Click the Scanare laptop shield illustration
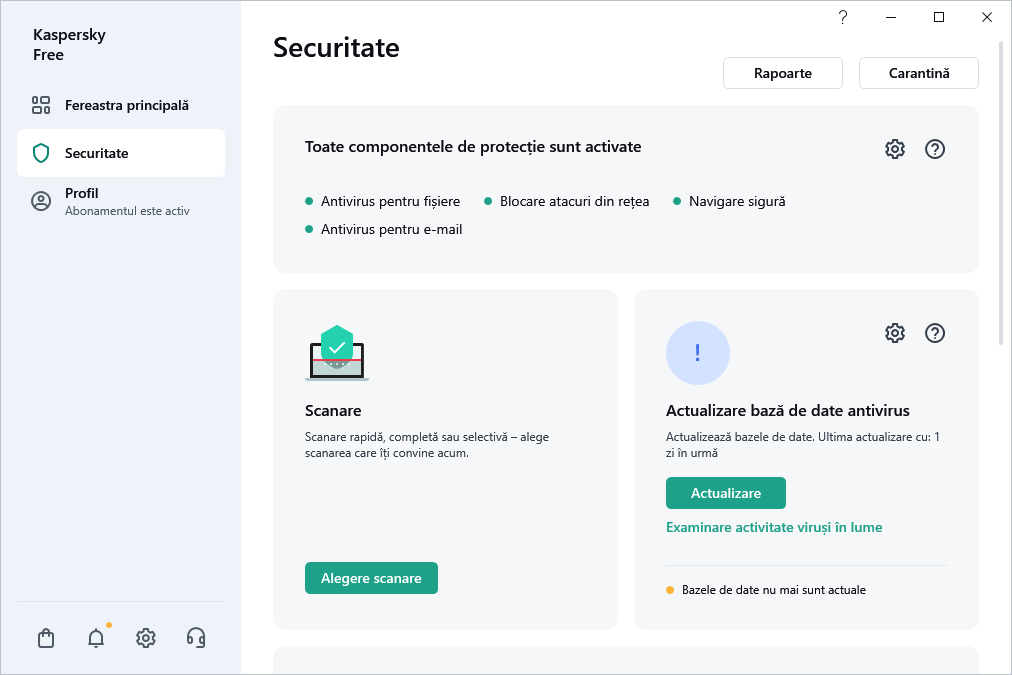This screenshot has width=1012, height=675. tap(337, 353)
